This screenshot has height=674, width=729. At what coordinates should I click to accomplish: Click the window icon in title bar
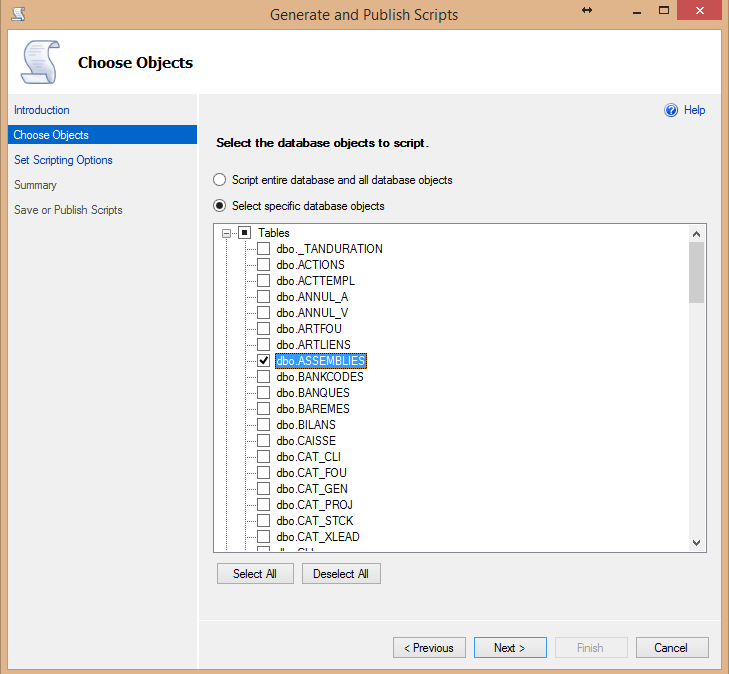pyautogui.click(x=18, y=14)
